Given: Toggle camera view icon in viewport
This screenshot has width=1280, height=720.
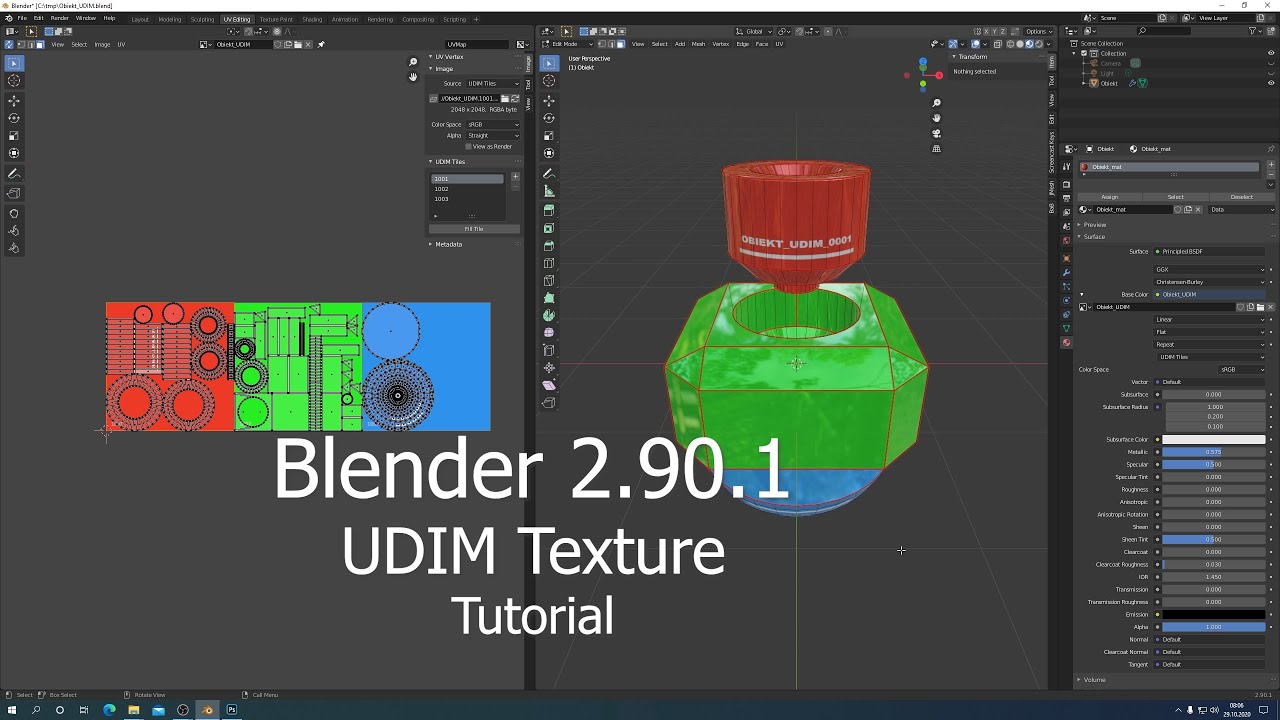Looking at the screenshot, I should (x=937, y=133).
